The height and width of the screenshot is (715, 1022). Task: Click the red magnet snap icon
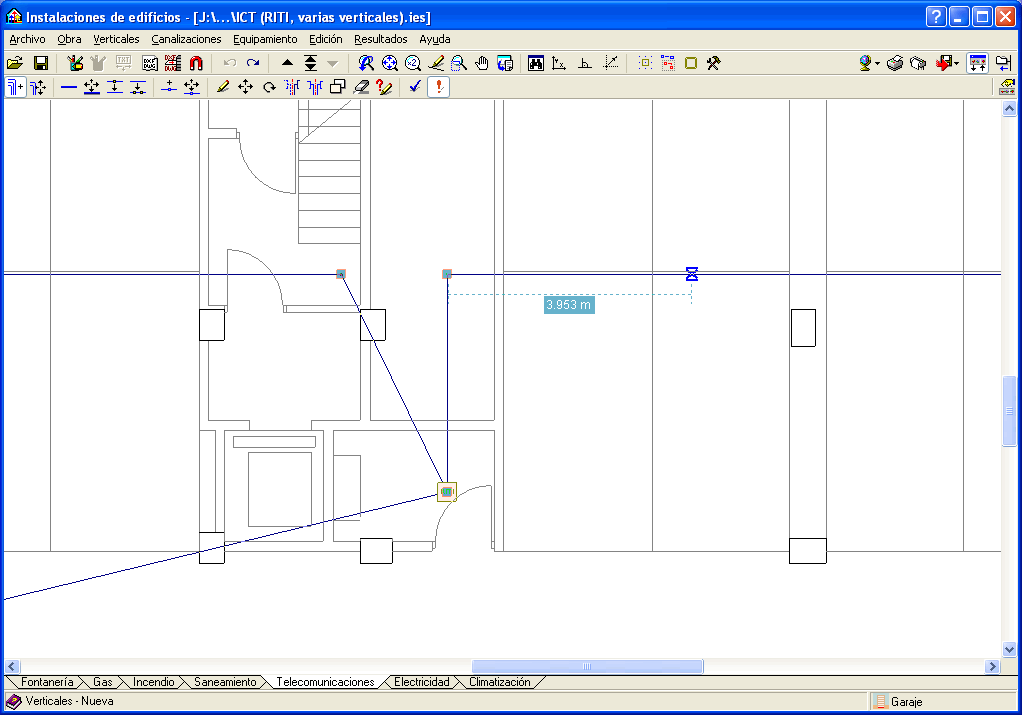coord(196,63)
